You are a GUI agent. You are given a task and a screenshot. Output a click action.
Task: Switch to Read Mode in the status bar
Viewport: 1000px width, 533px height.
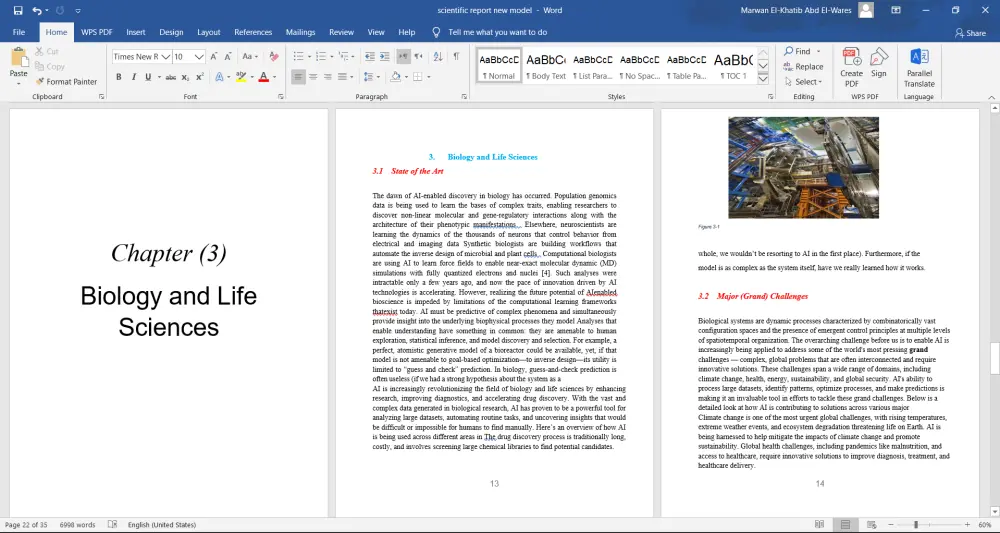[820, 525]
